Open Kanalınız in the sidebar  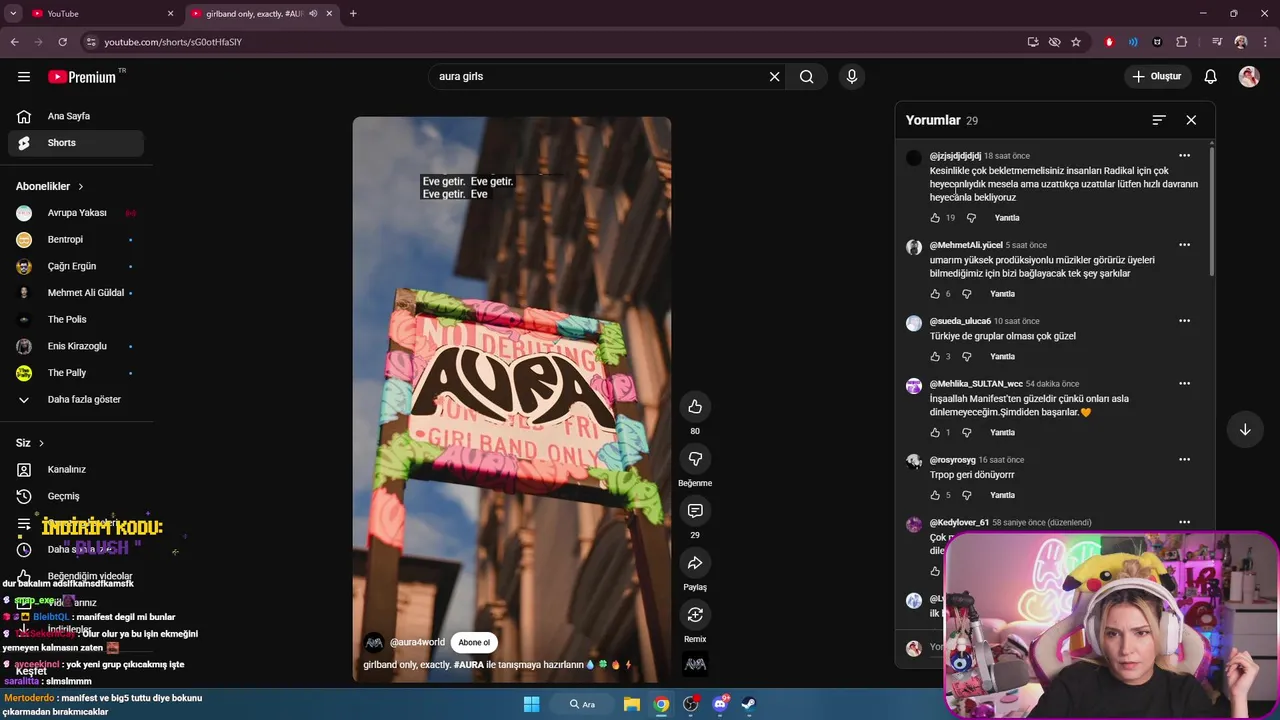76,469
